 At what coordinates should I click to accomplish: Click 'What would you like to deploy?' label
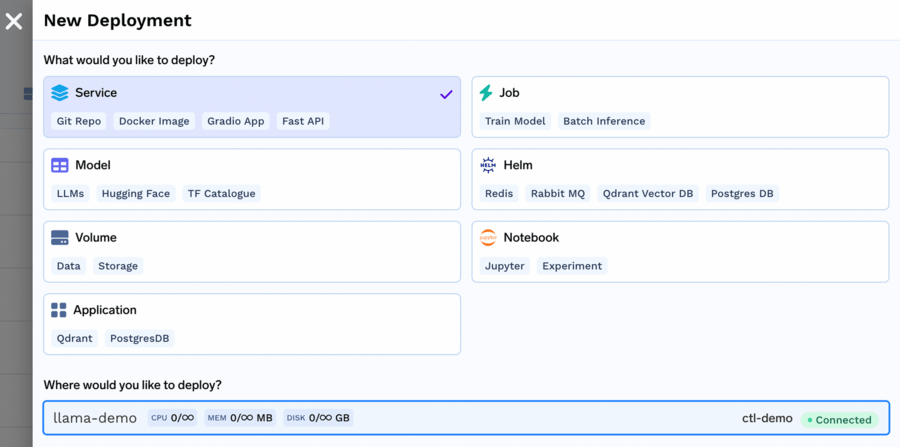(129, 60)
